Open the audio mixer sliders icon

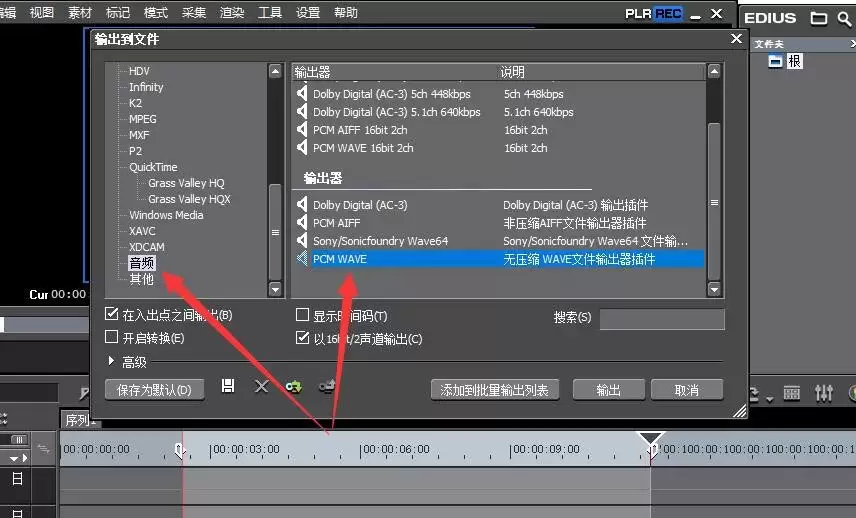824,392
